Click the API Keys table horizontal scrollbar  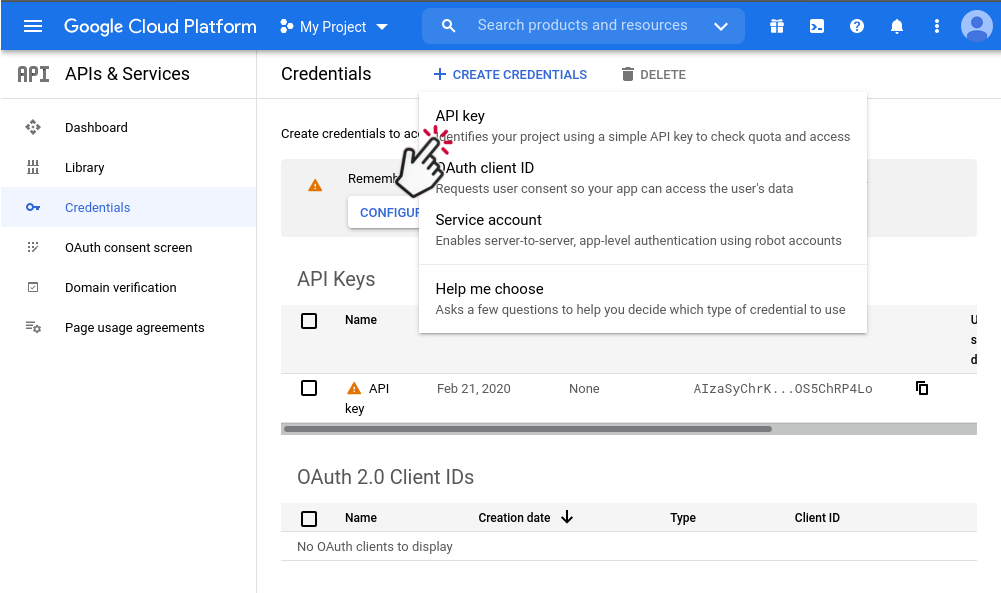point(528,429)
